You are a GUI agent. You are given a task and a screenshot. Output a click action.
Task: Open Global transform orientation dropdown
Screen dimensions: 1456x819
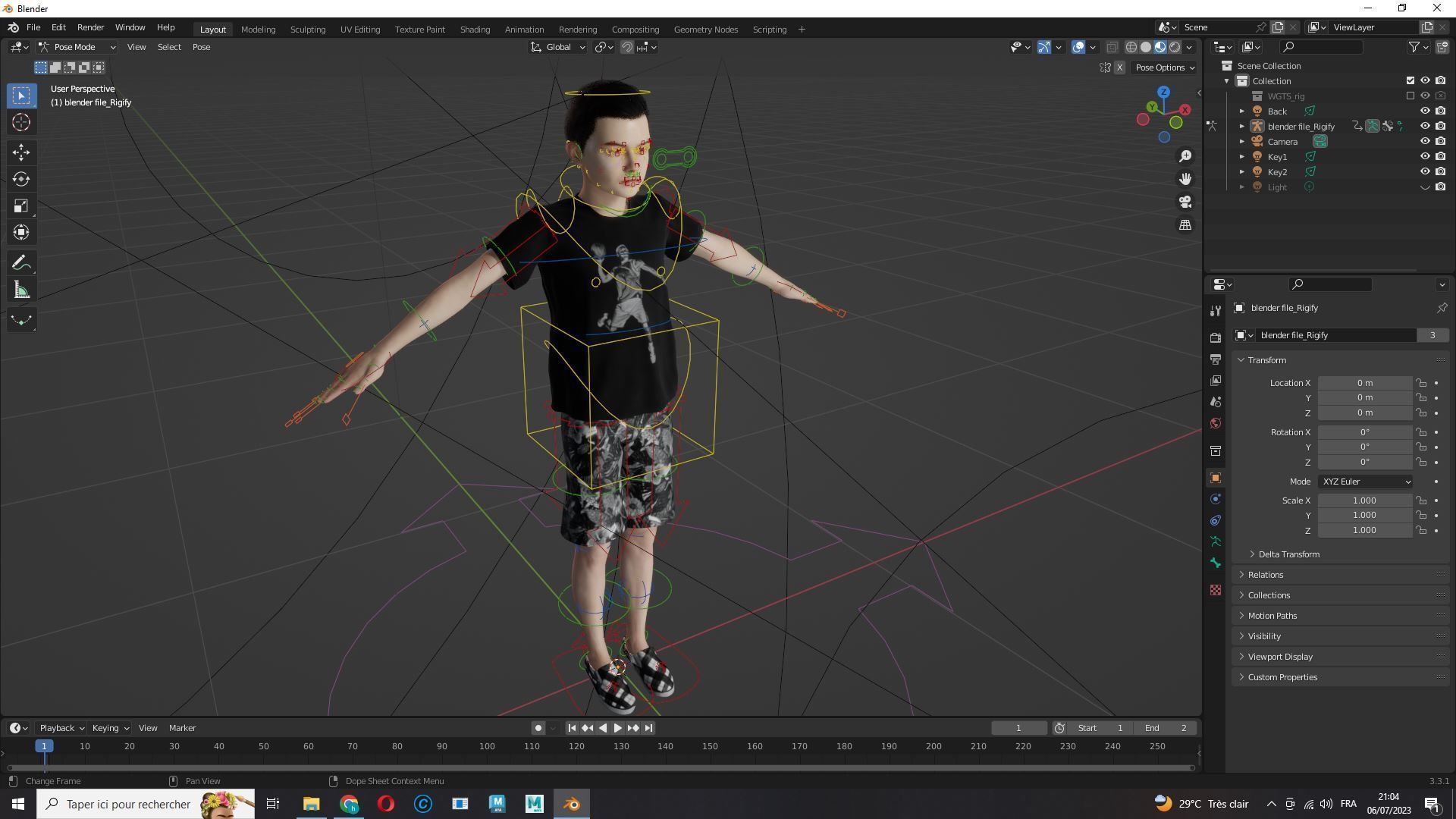(x=558, y=47)
